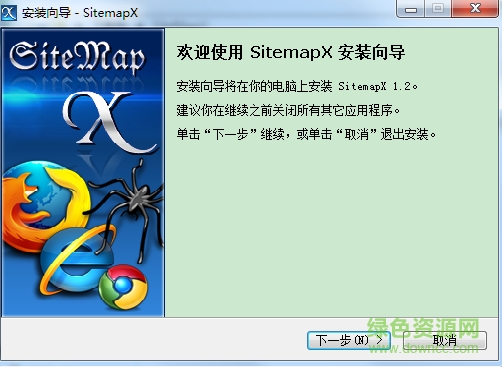Image resolution: width=502 pixels, height=367 pixels.
Task: Click the disabled maximize button
Action: (x=438, y=9)
